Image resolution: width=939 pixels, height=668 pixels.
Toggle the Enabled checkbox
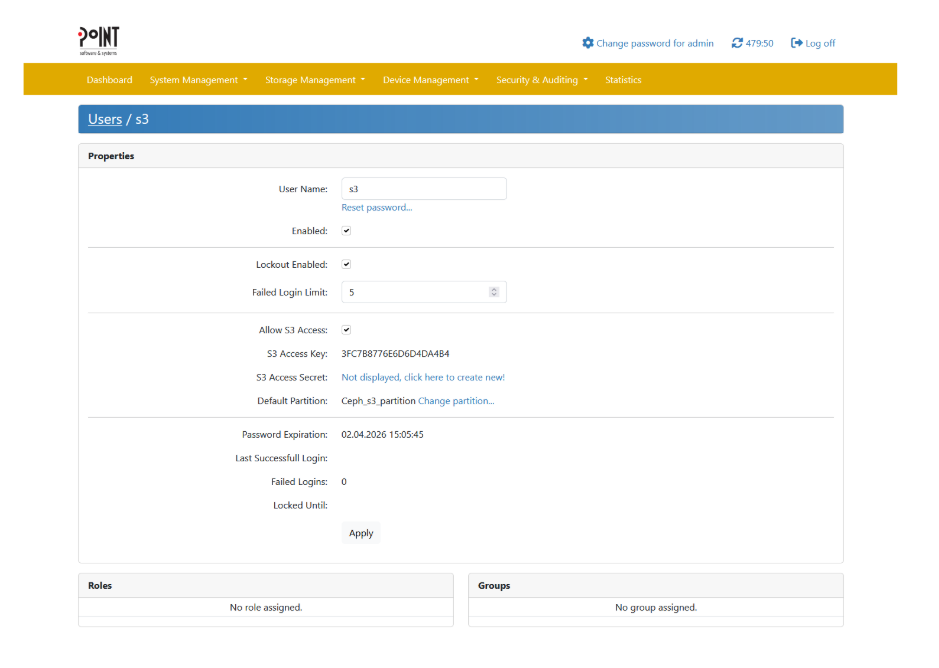[346, 231]
